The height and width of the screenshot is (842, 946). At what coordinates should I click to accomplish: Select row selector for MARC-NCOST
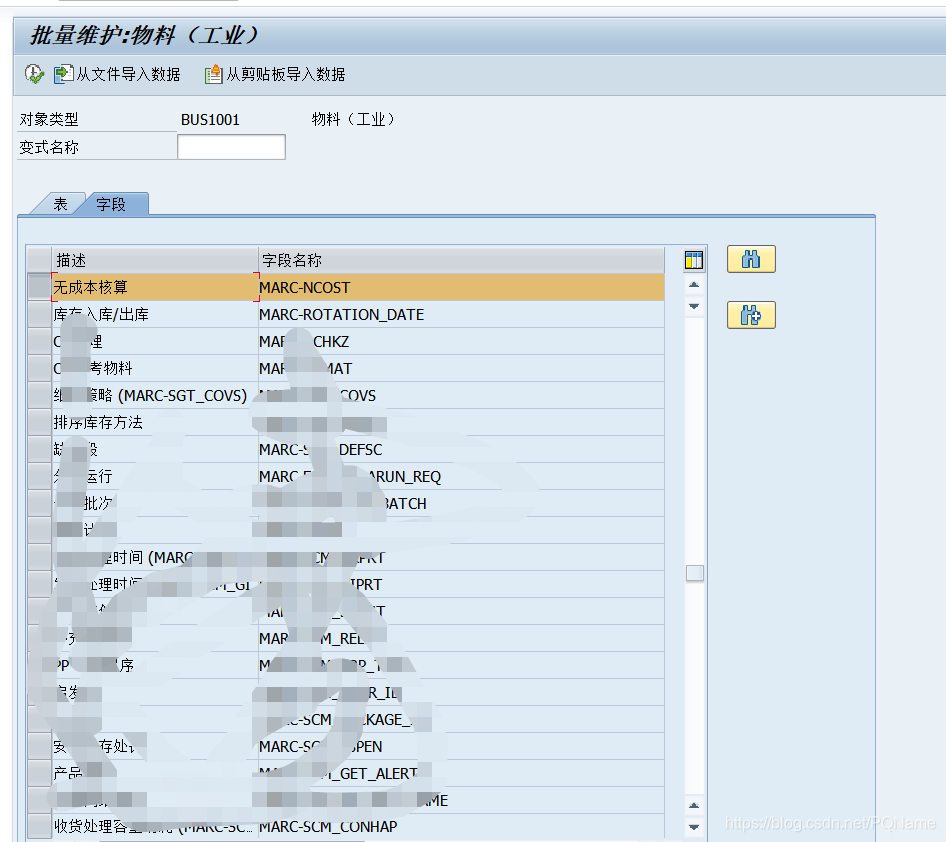coord(39,287)
